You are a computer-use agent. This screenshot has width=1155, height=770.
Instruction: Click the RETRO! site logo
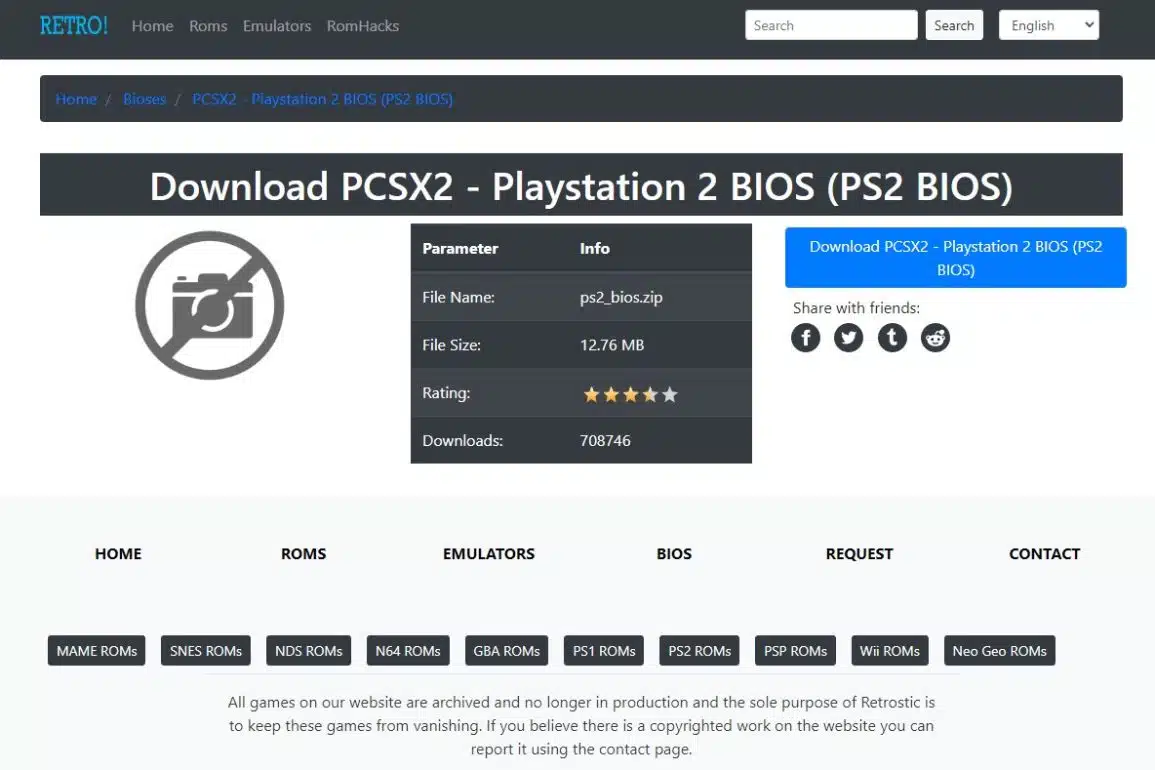(74, 26)
